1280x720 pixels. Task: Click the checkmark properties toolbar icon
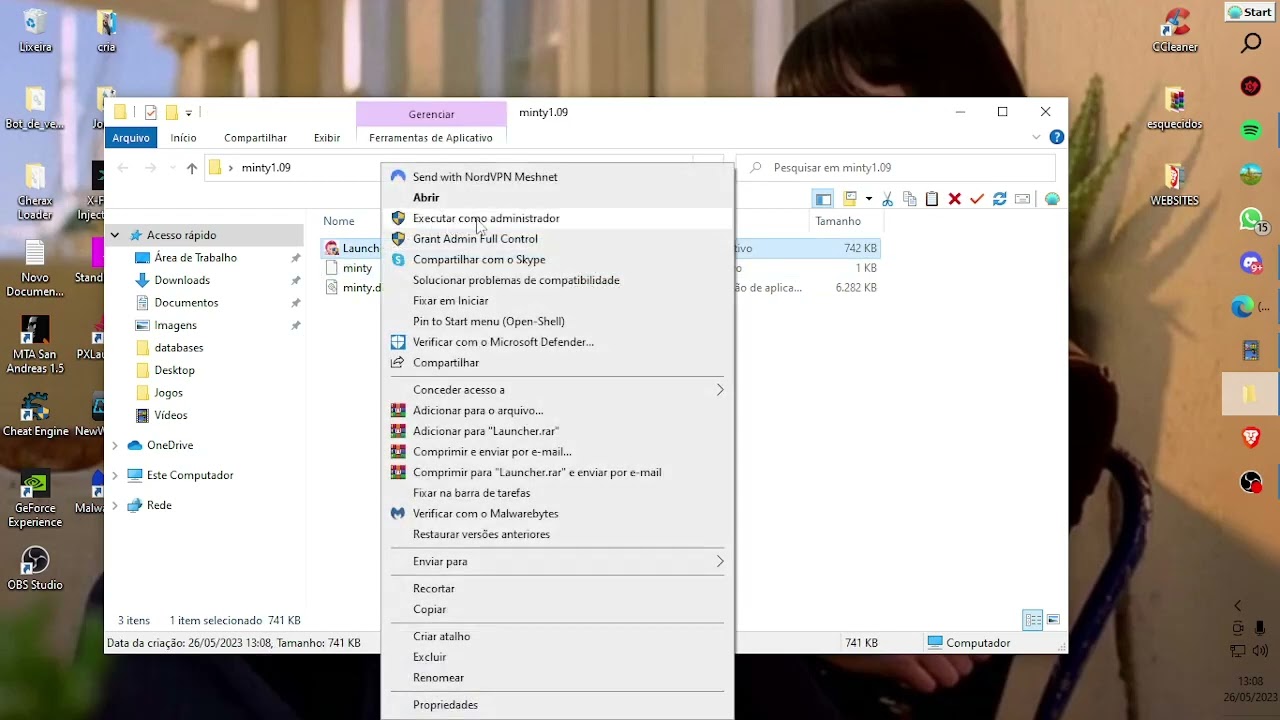pyautogui.click(x=977, y=199)
